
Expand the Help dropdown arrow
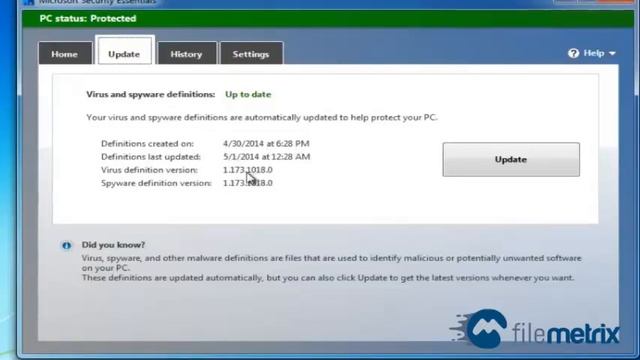[612, 53]
